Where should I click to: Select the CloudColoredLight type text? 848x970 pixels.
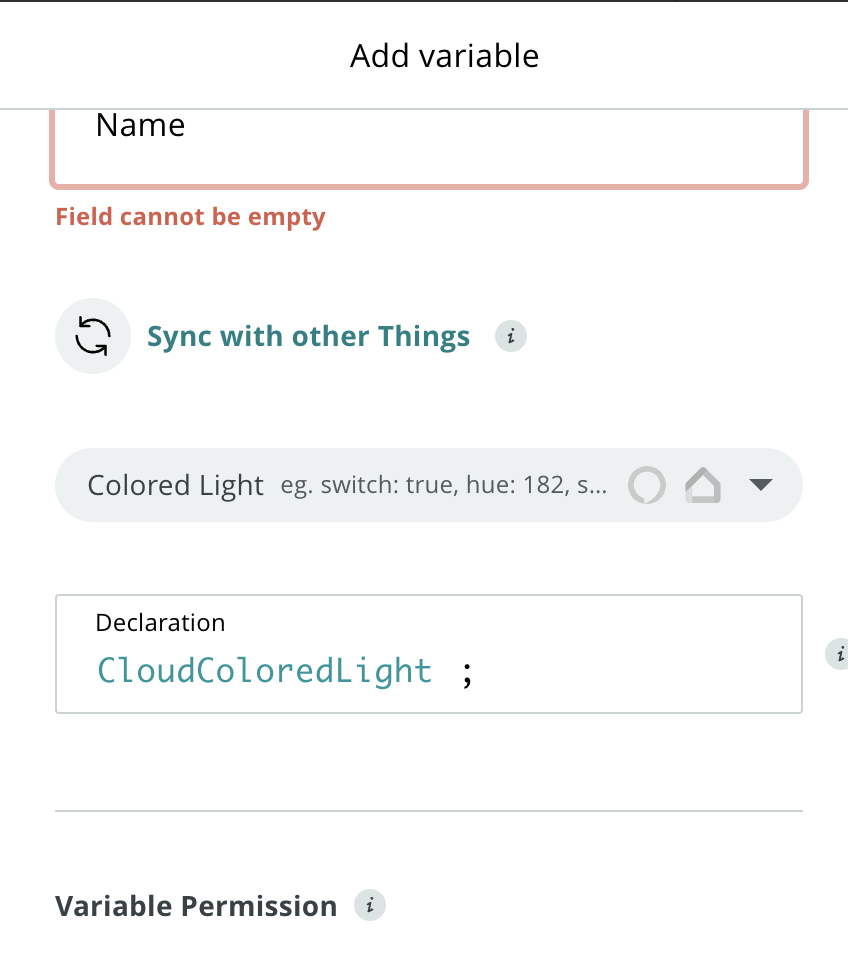[264, 670]
